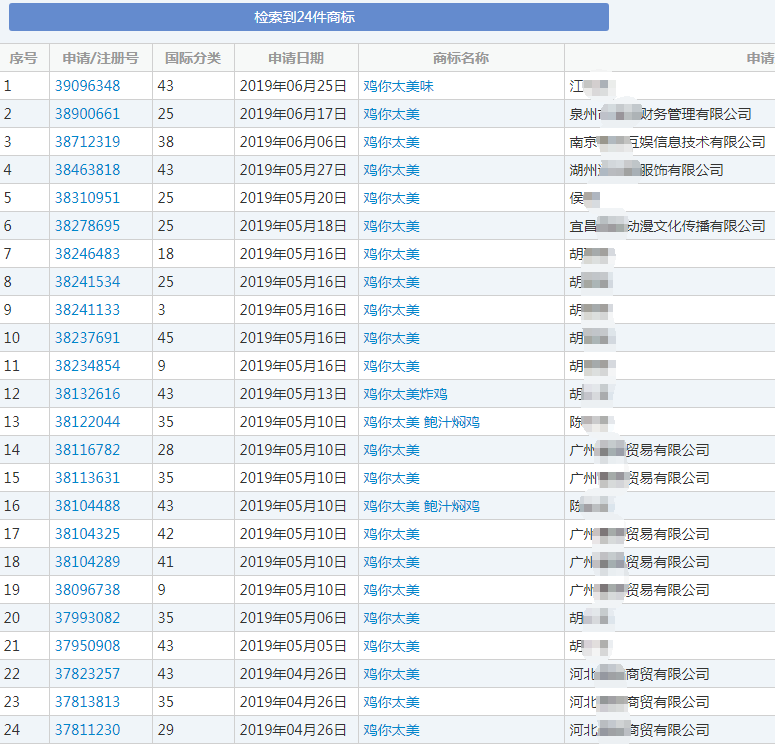Click application number 38104488
775x746 pixels.
coord(87,506)
